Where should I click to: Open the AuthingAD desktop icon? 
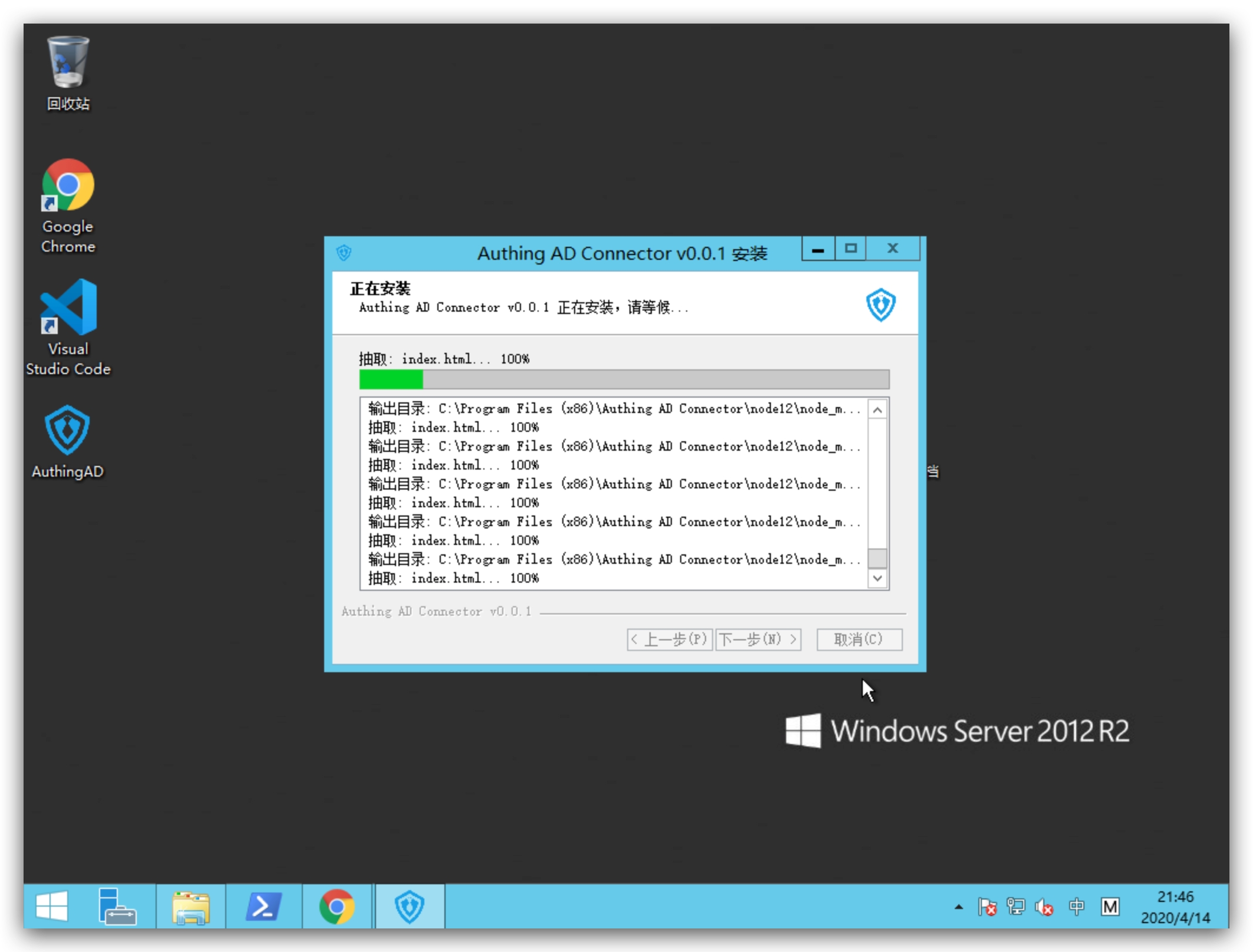pos(67,441)
